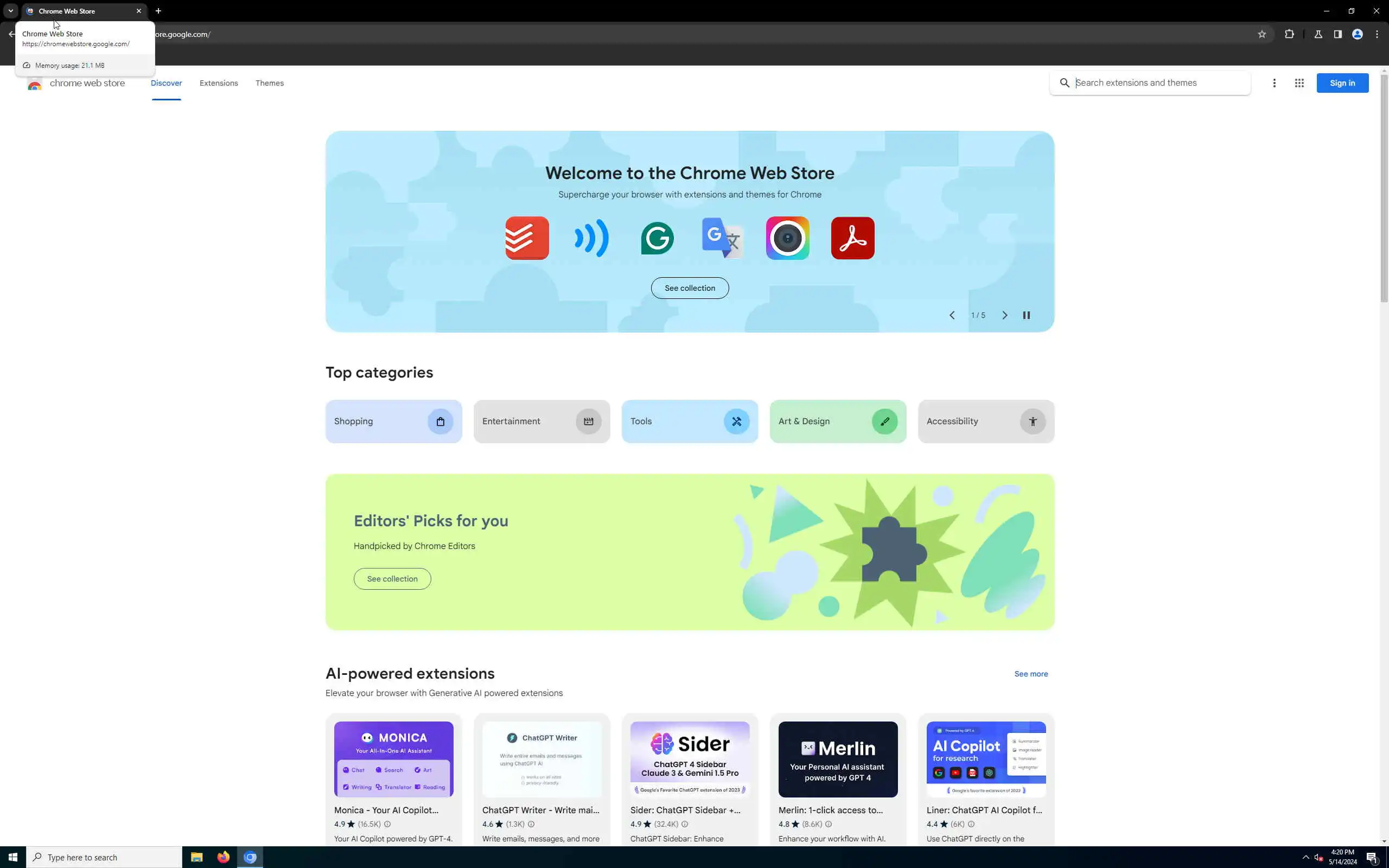Click the Todoist icon in the welcome banner
The width and height of the screenshot is (1389, 868).
(526, 238)
